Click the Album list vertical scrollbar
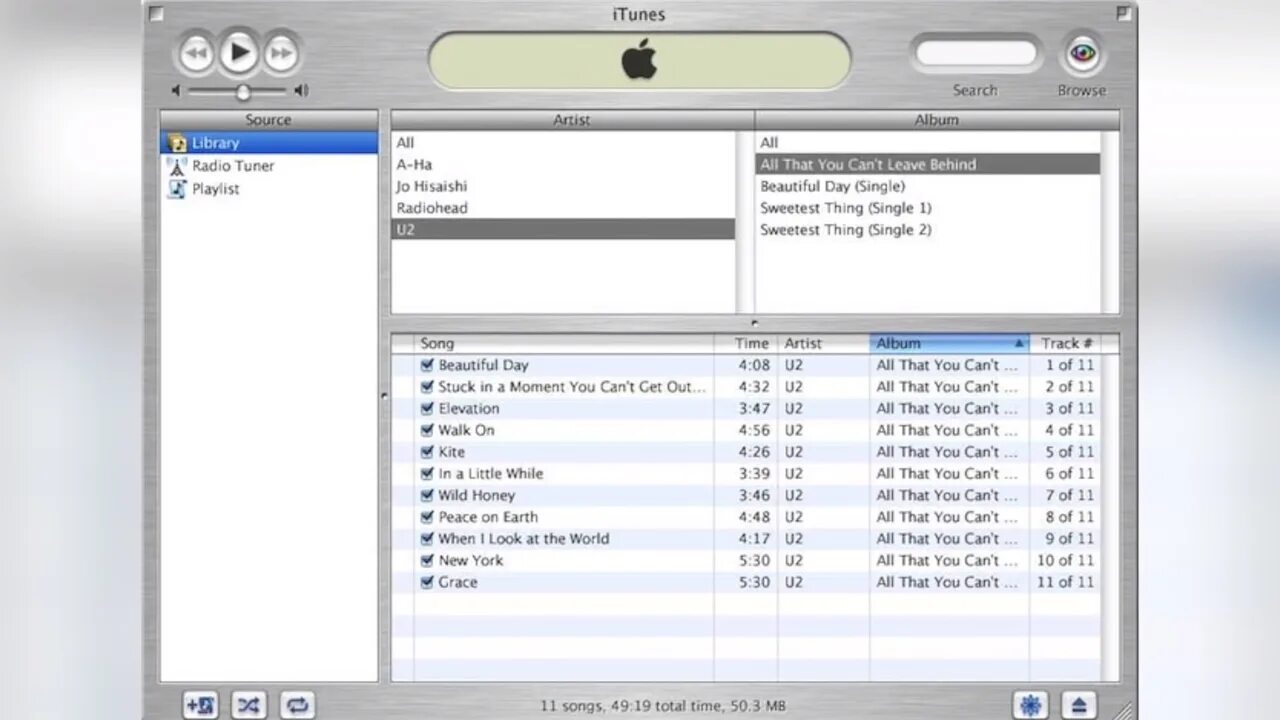This screenshot has width=1280, height=720. tap(1110, 222)
